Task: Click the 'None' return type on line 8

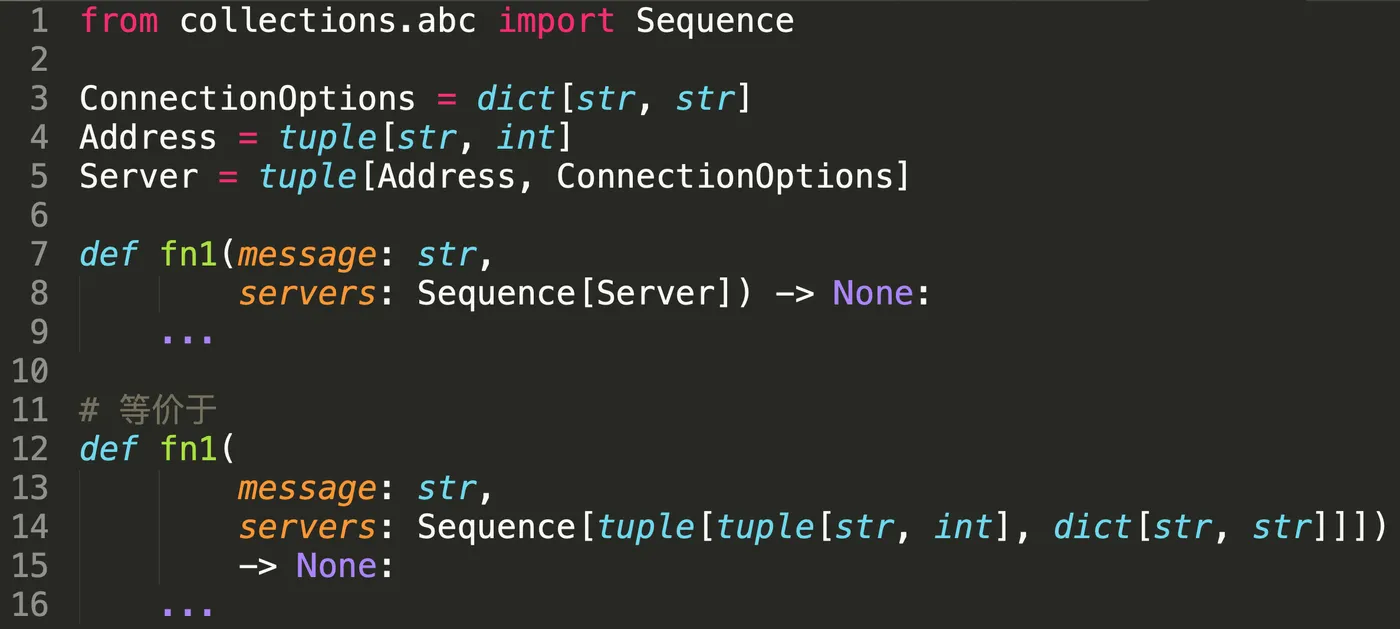Action: [873, 294]
